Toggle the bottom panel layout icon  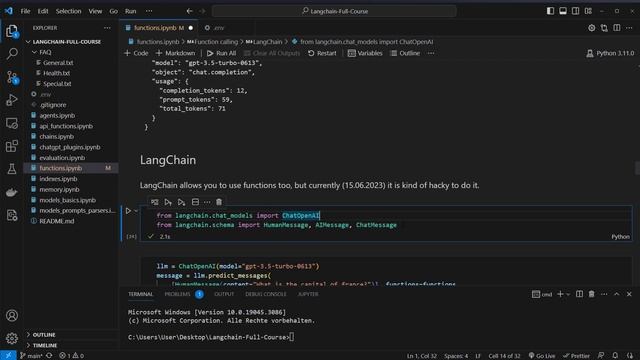(x=563, y=11)
